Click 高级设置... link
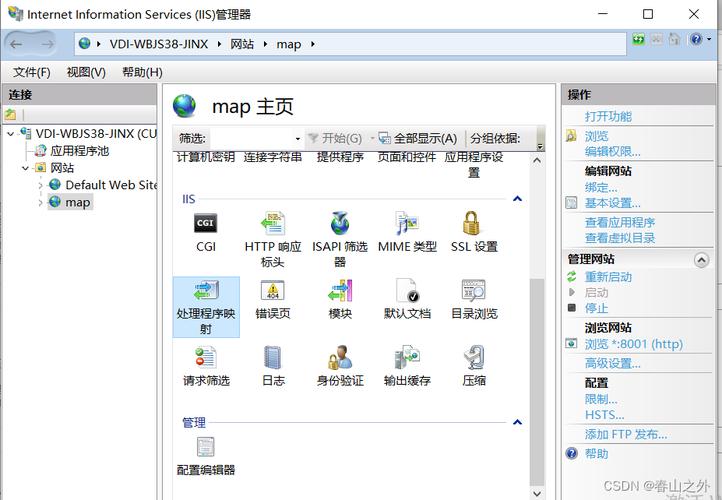Image resolution: width=722 pixels, height=500 pixels. tap(612, 364)
